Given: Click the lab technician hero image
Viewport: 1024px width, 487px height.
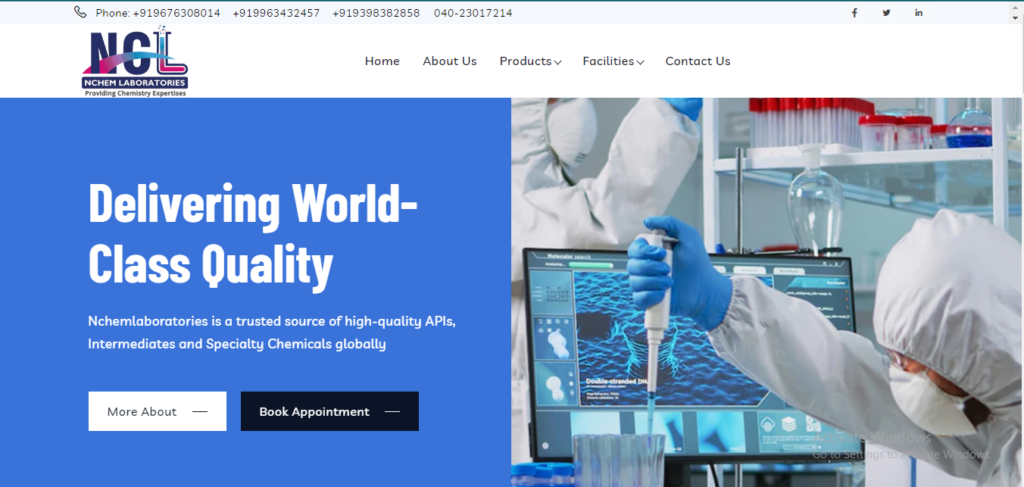Looking at the screenshot, I should pyautogui.click(x=767, y=292).
